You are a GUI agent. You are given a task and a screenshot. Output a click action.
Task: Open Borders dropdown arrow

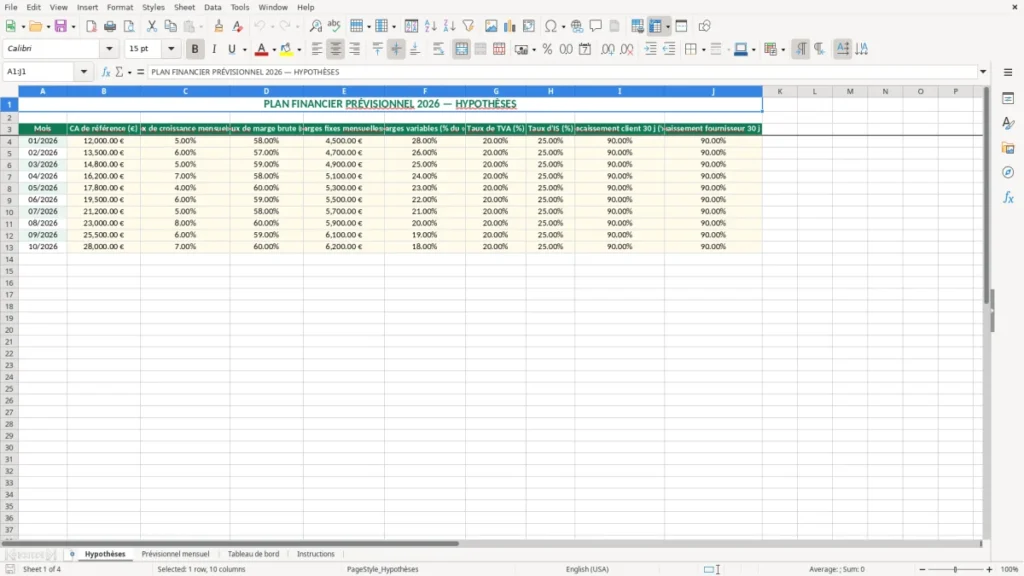click(x=703, y=50)
